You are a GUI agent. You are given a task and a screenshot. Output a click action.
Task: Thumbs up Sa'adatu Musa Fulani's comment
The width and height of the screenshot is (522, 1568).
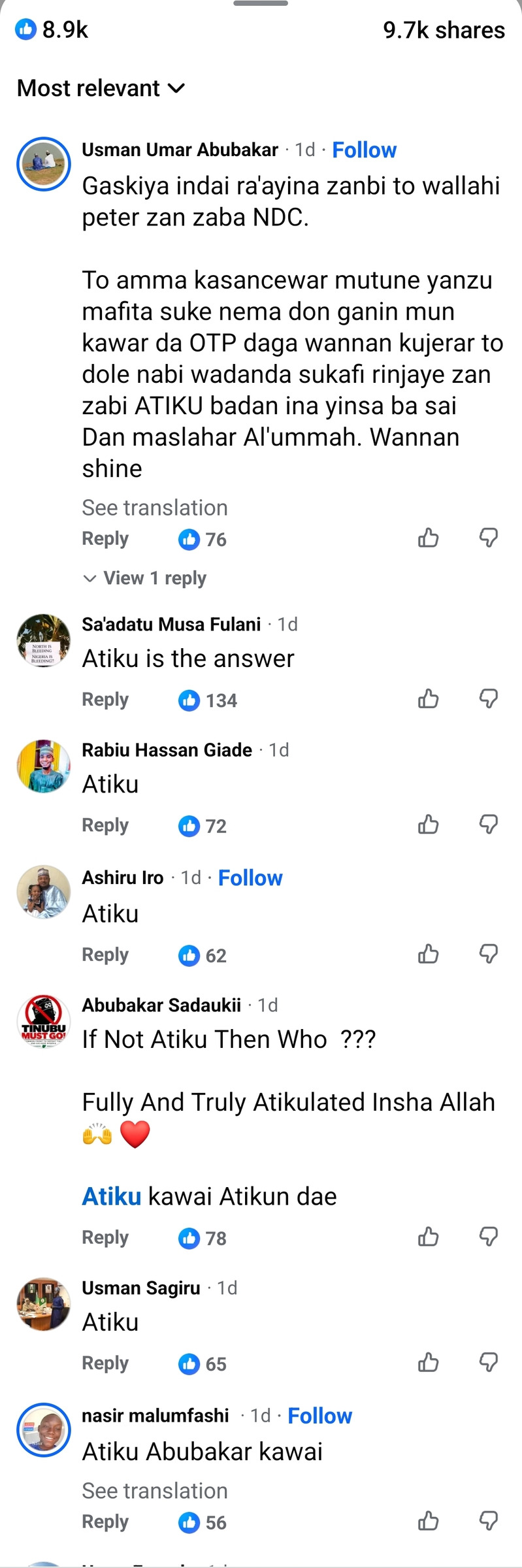click(x=429, y=698)
